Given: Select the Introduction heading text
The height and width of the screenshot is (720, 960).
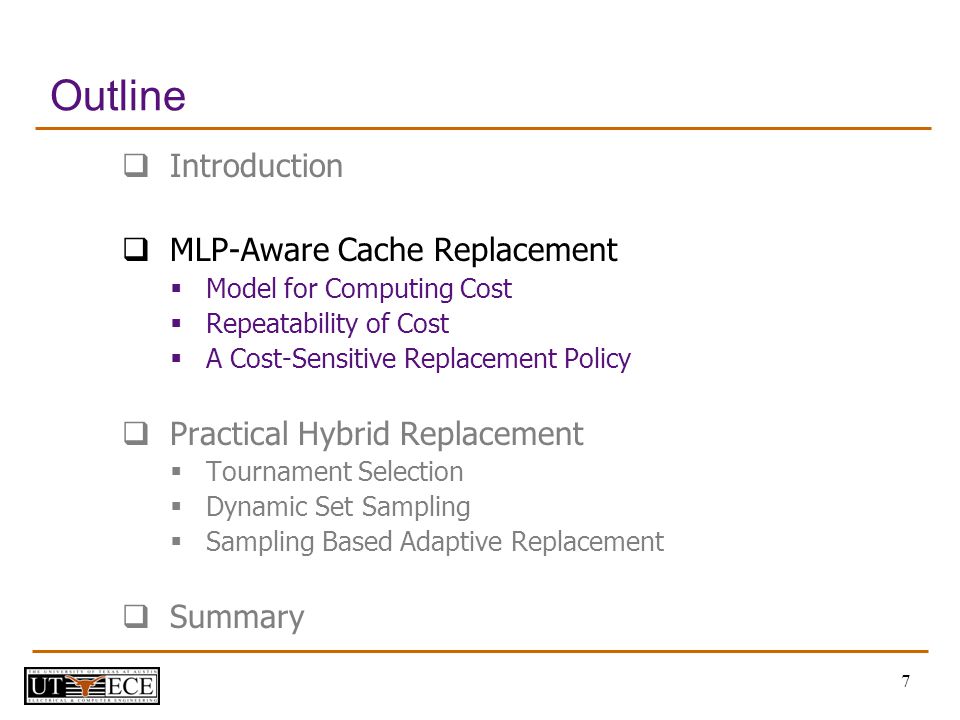Looking at the screenshot, I should click(x=256, y=166).
